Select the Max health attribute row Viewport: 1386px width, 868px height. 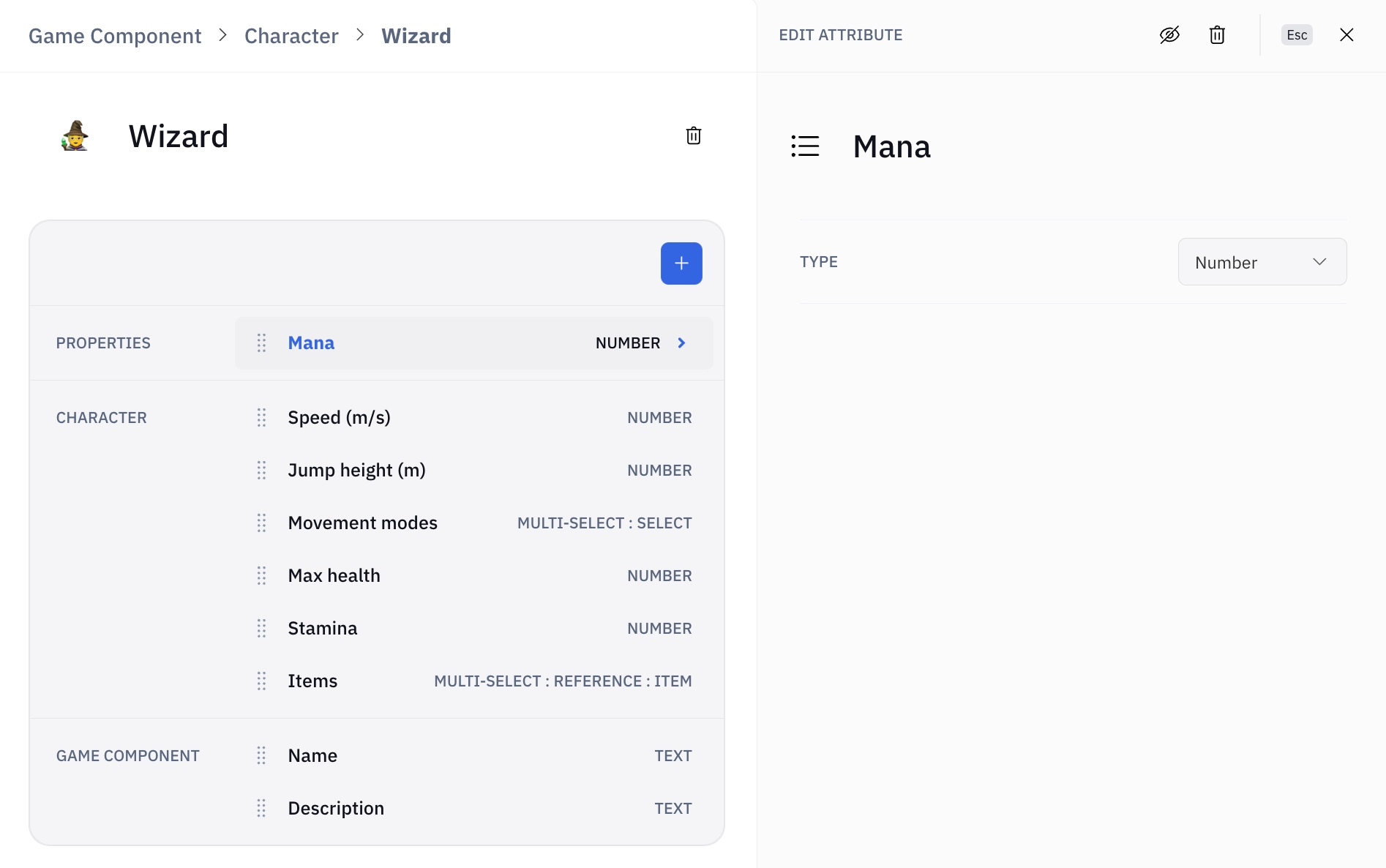tap(474, 576)
